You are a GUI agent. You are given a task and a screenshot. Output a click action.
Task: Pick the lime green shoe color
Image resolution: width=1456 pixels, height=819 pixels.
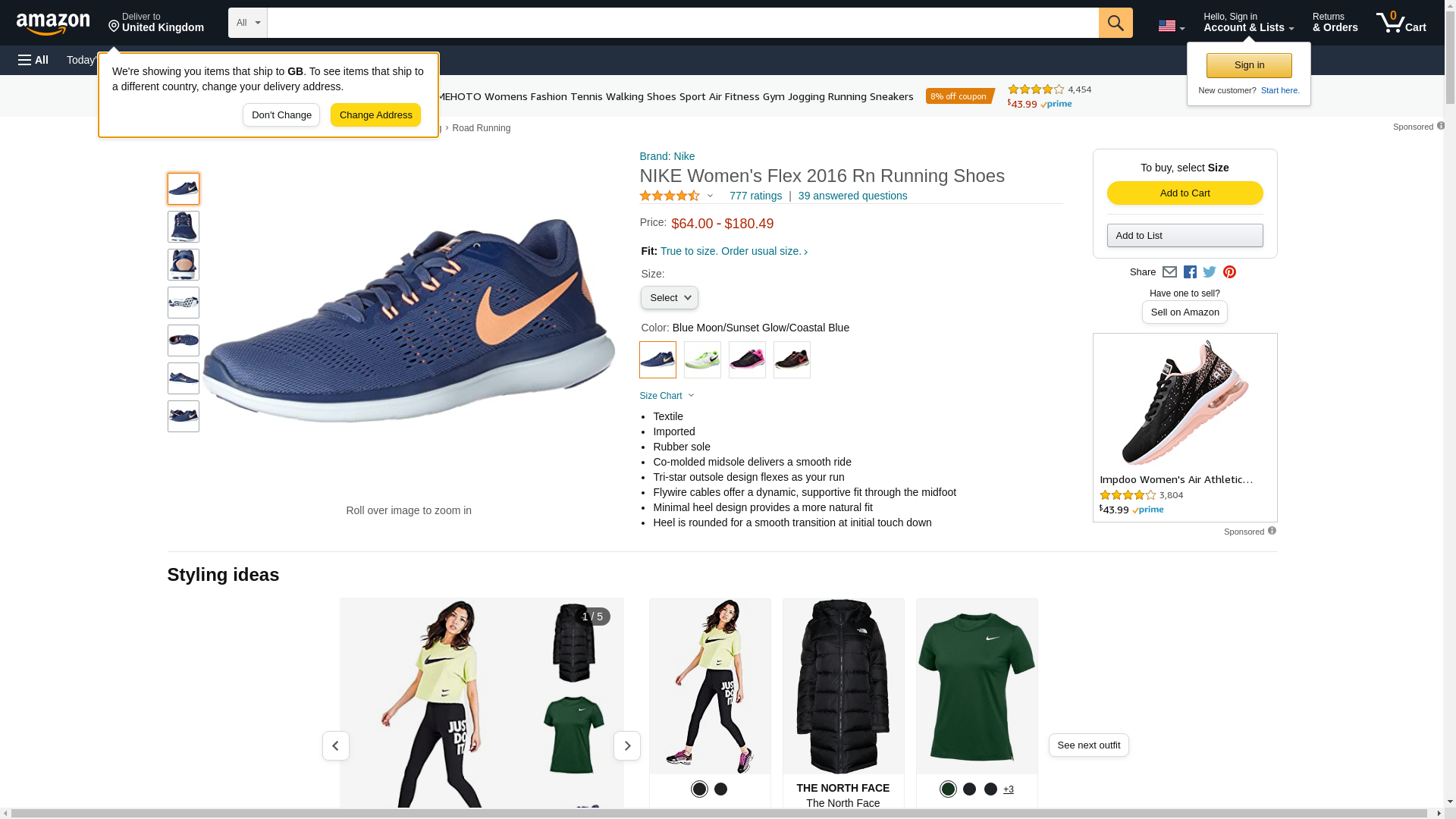[702, 360]
